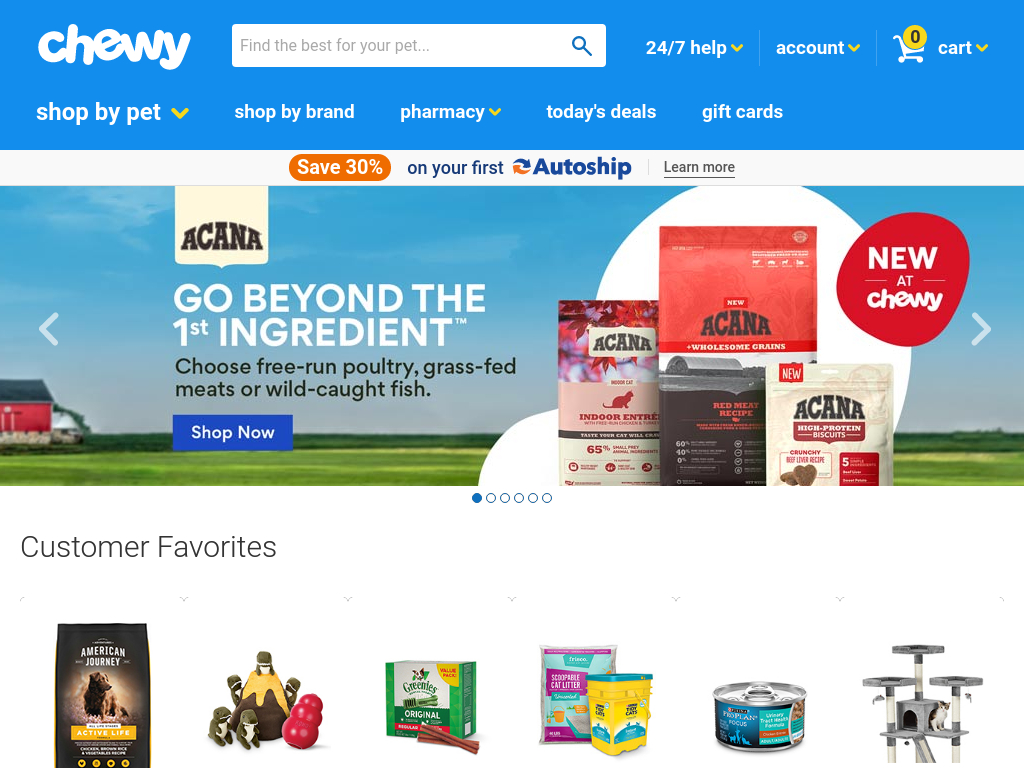Screen dimensions: 1024x768
Task: Click the search magnifier icon
Action: click(581, 46)
